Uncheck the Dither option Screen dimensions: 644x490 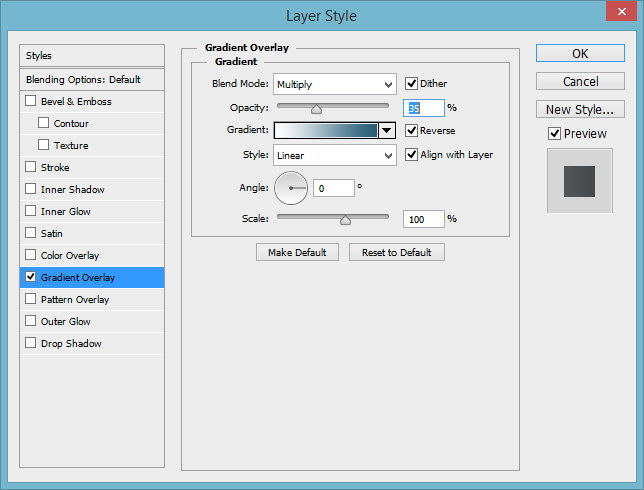[x=411, y=83]
